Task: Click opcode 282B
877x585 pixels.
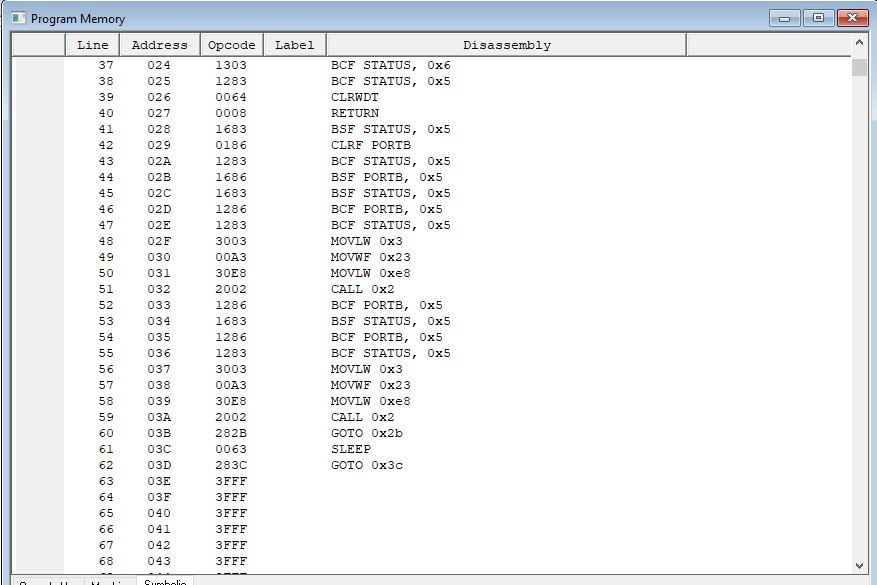Action: tap(231, 433)
